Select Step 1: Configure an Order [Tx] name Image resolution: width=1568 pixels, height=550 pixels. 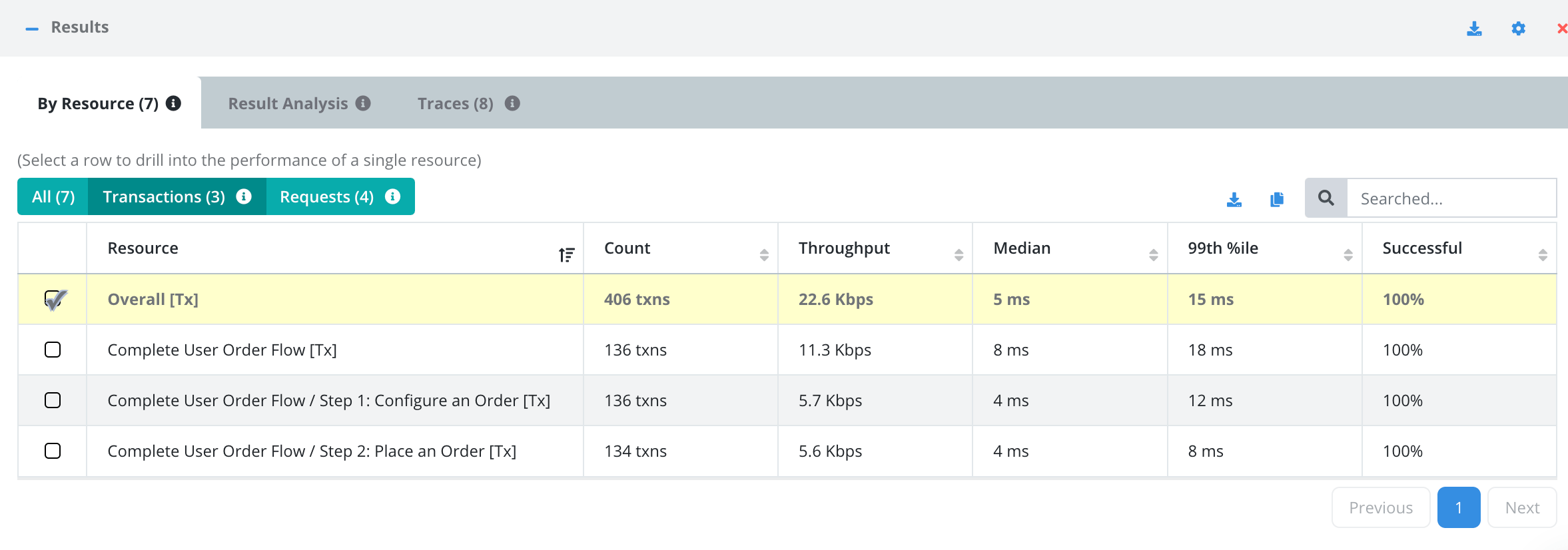328,401
